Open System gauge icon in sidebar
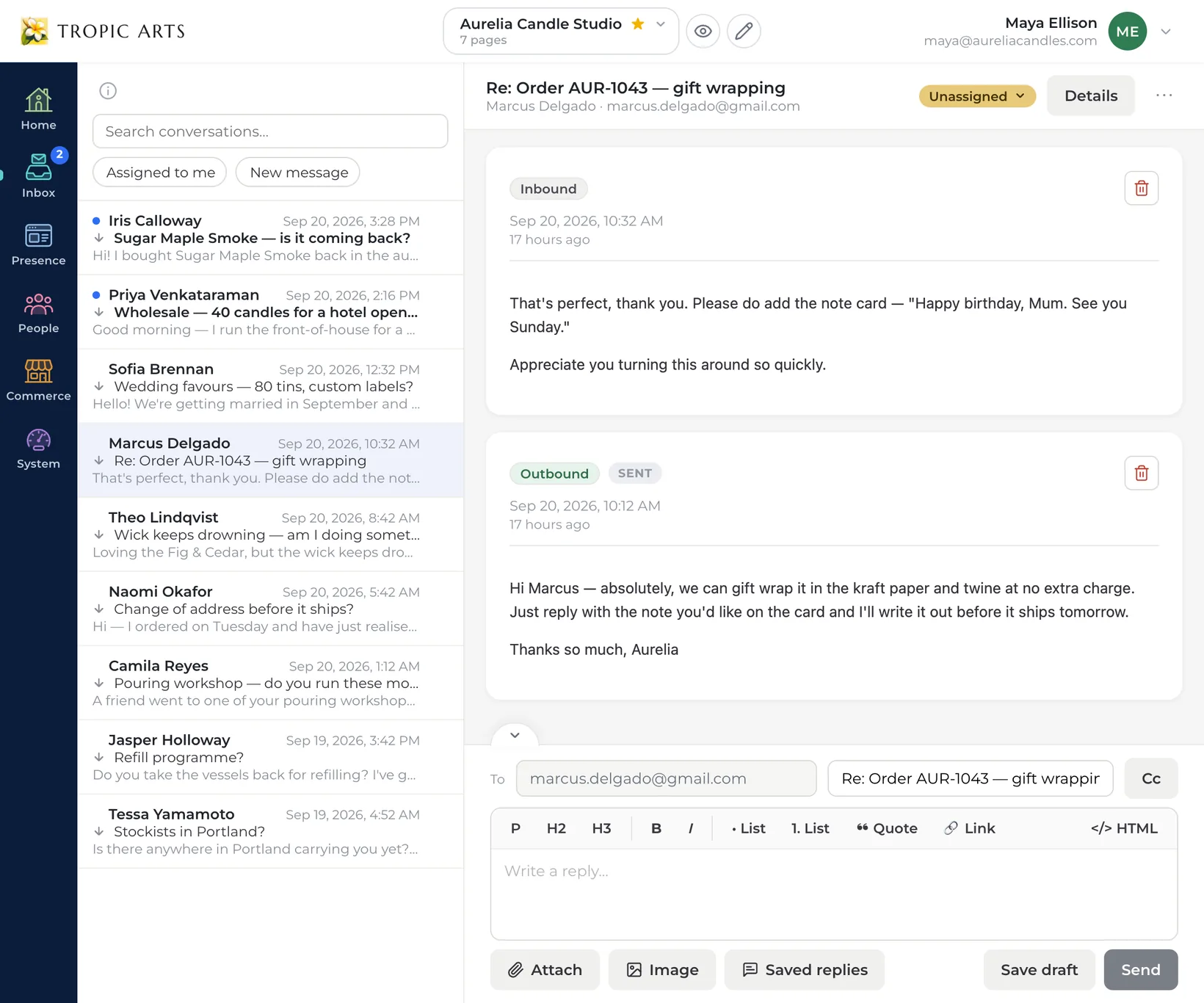 pos(38,448)
